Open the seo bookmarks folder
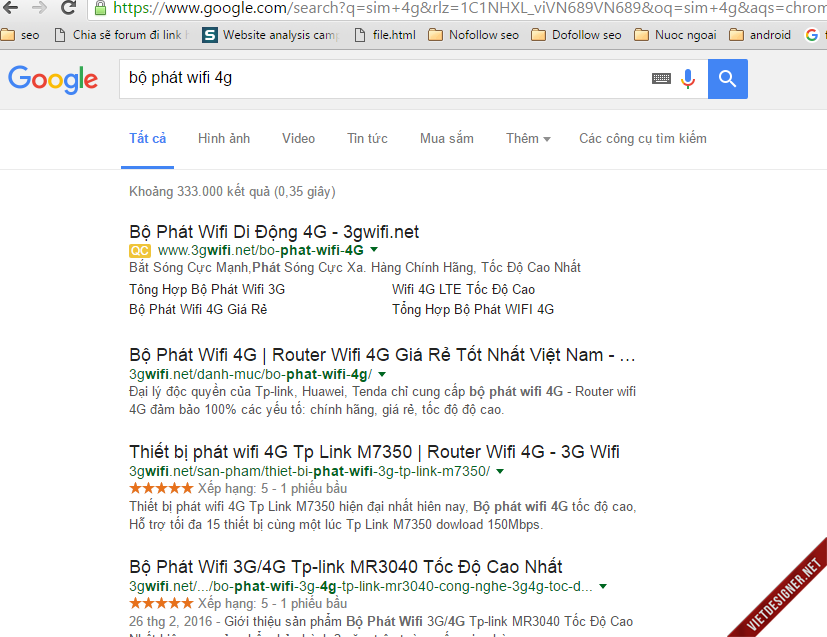This screenshot has height=637, width=827. [x=20, y=35]
